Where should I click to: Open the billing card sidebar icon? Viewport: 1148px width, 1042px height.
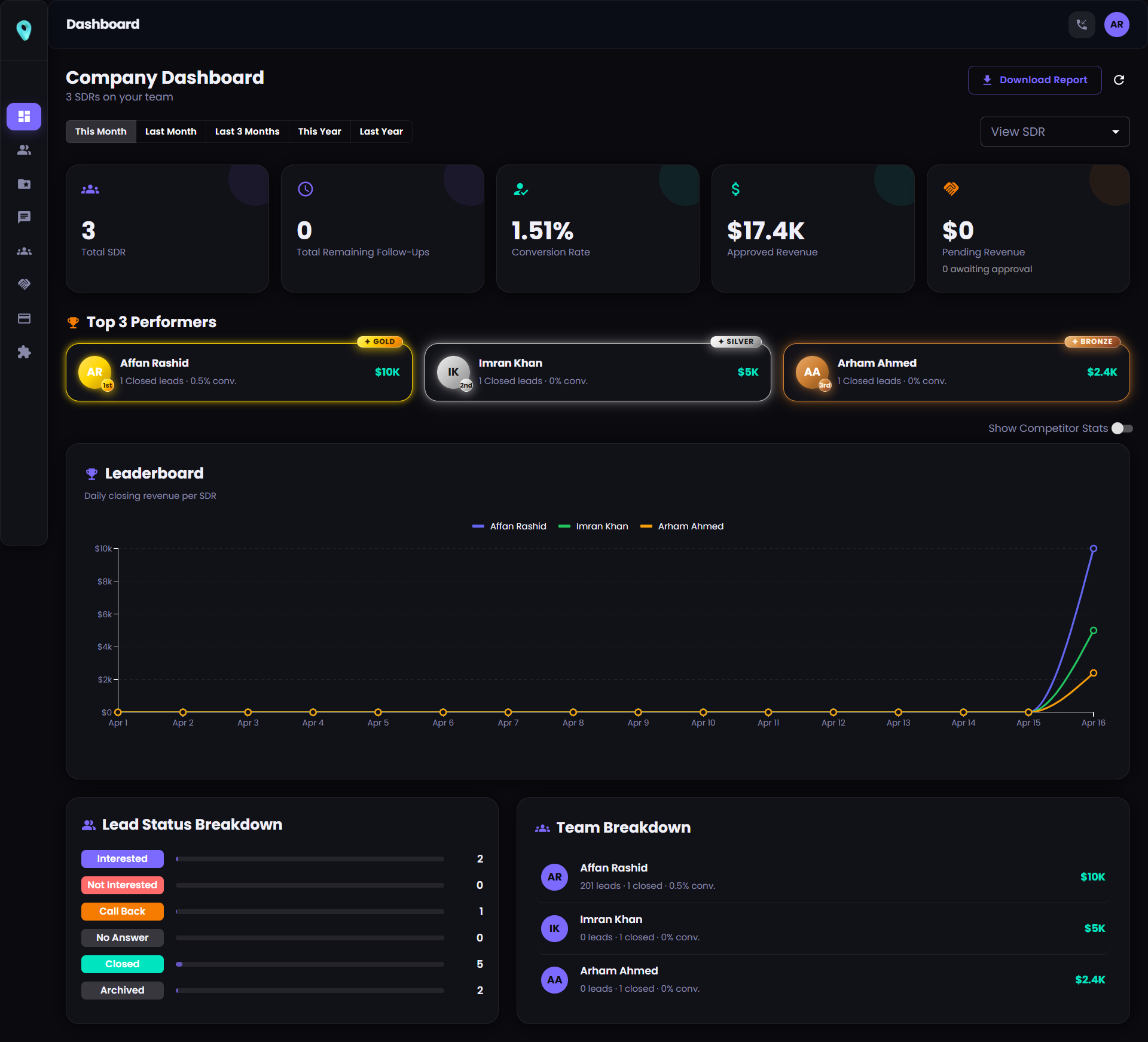pyautogui.click(x=24, y=318)
